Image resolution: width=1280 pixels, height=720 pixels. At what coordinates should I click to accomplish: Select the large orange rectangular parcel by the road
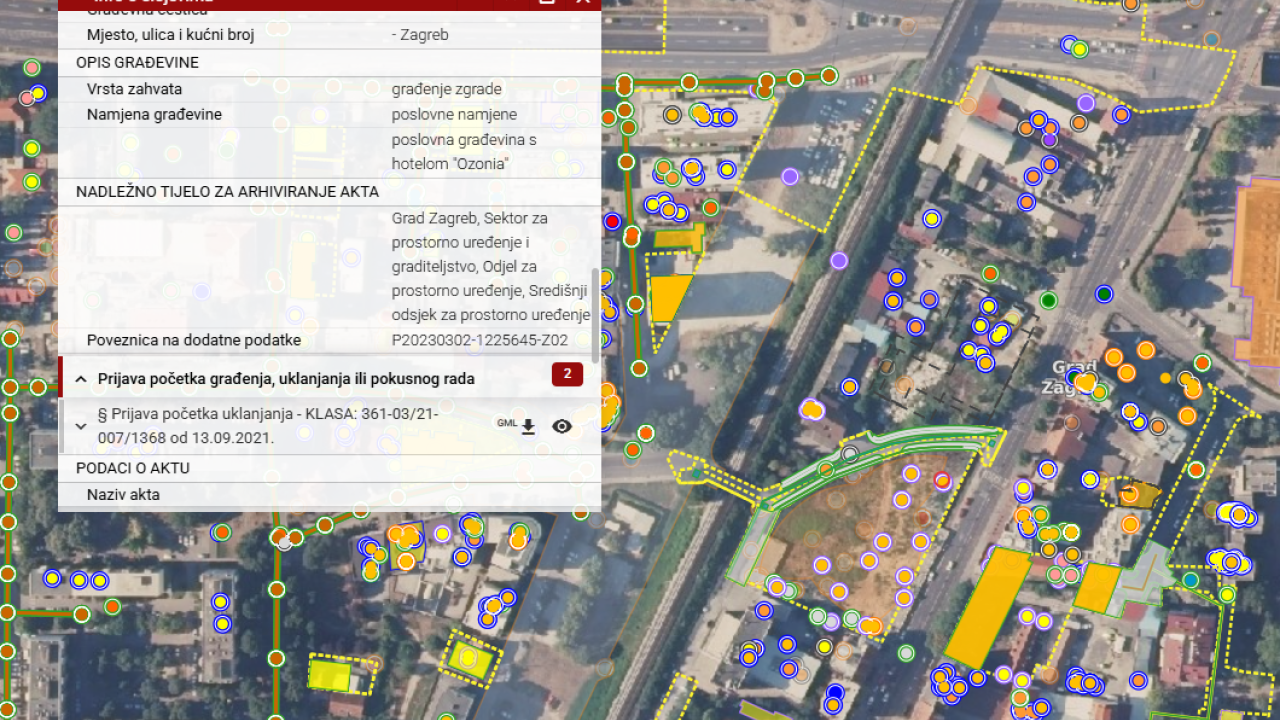coord(988,608)
